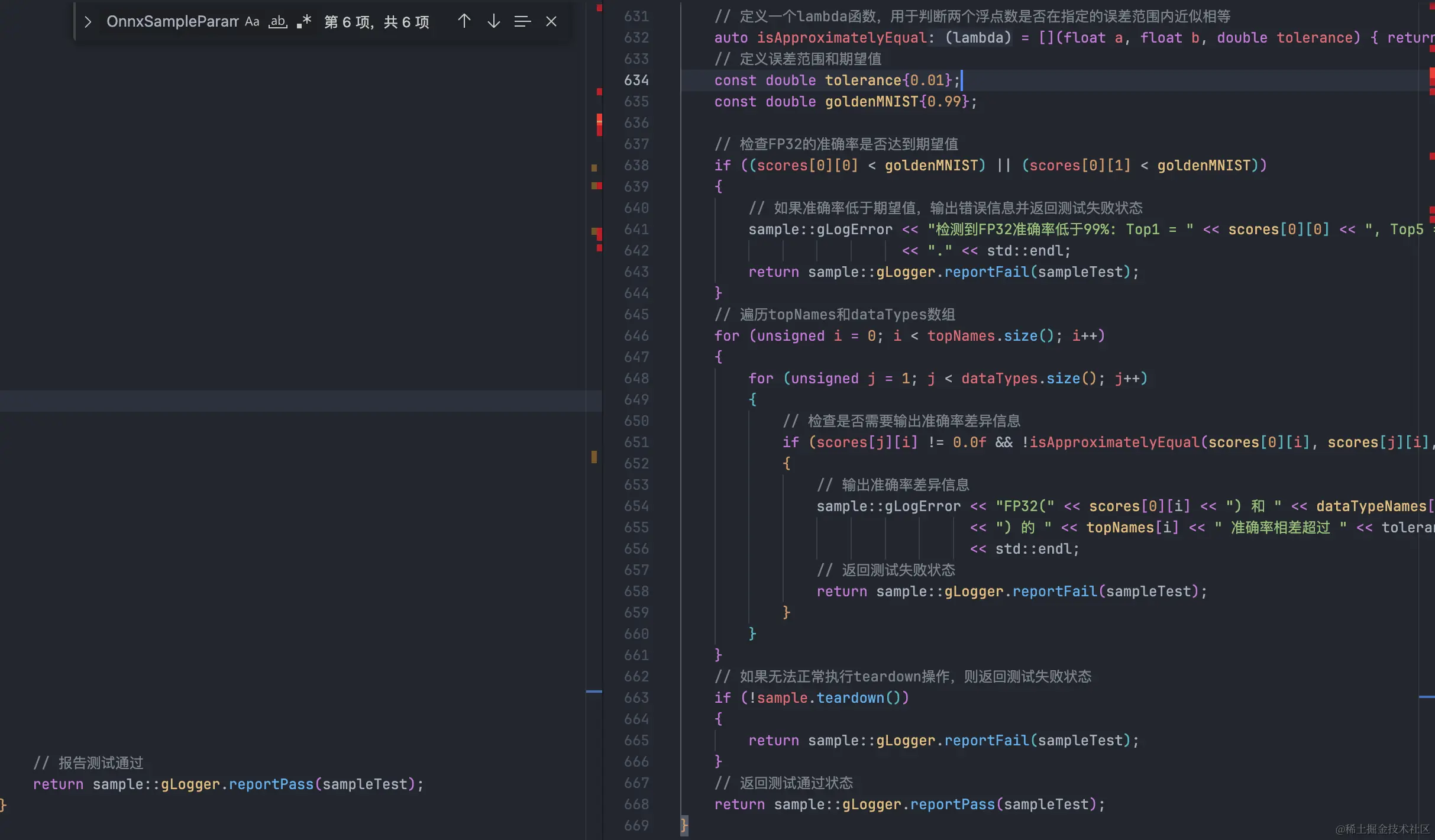Click 'reportFail' call on line 643

click(x=987, y=272)
